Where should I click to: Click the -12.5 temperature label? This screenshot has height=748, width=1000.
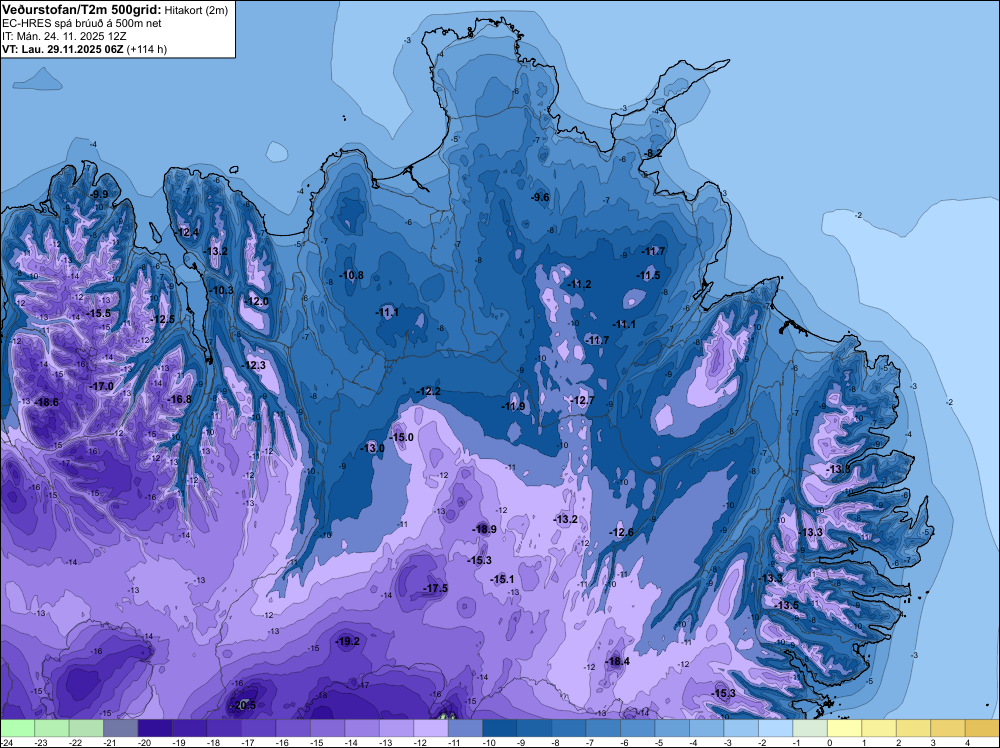coord(163,319)
